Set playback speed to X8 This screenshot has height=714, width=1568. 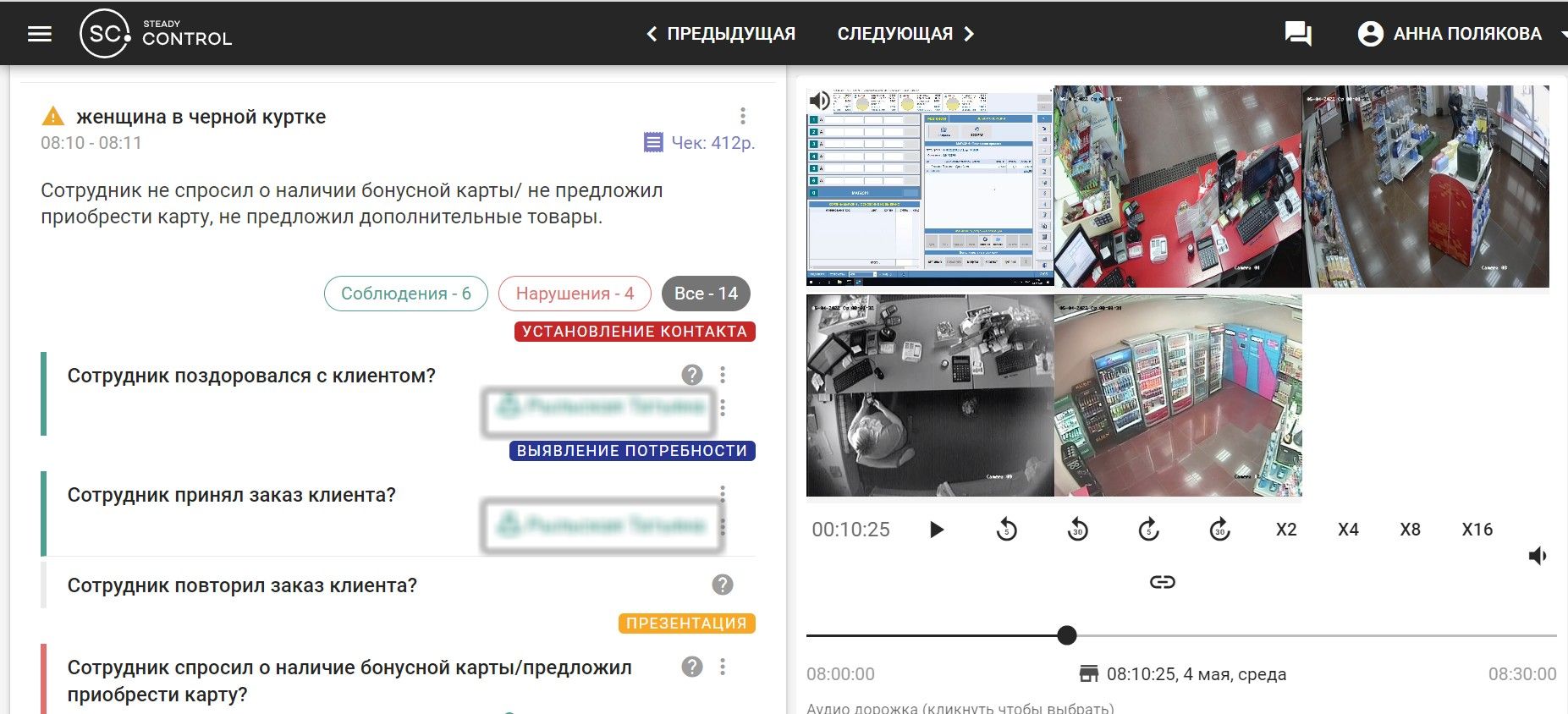pos(1410,530)
